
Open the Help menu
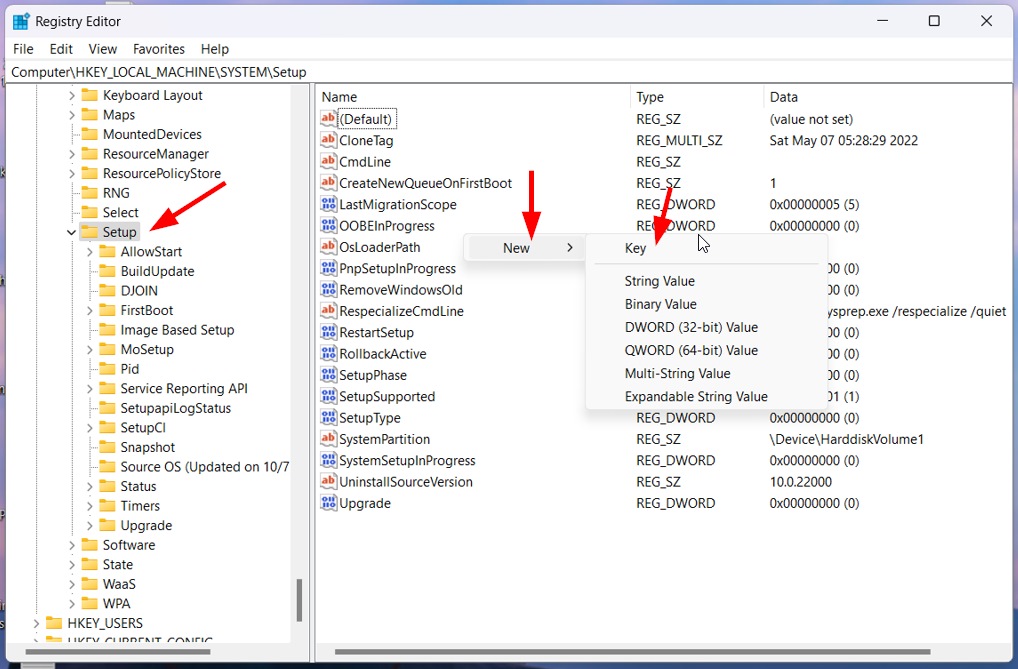[x=214, y=49]
